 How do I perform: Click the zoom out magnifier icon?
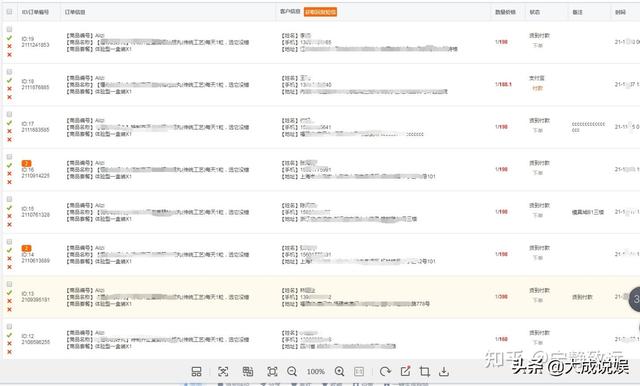click(292, 371)
